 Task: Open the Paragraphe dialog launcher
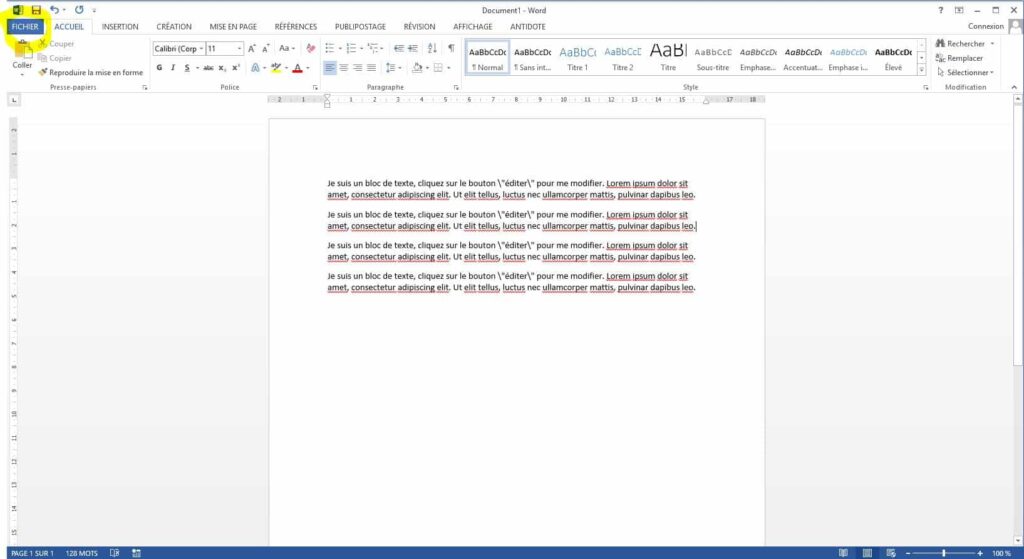tap(456, 88)
